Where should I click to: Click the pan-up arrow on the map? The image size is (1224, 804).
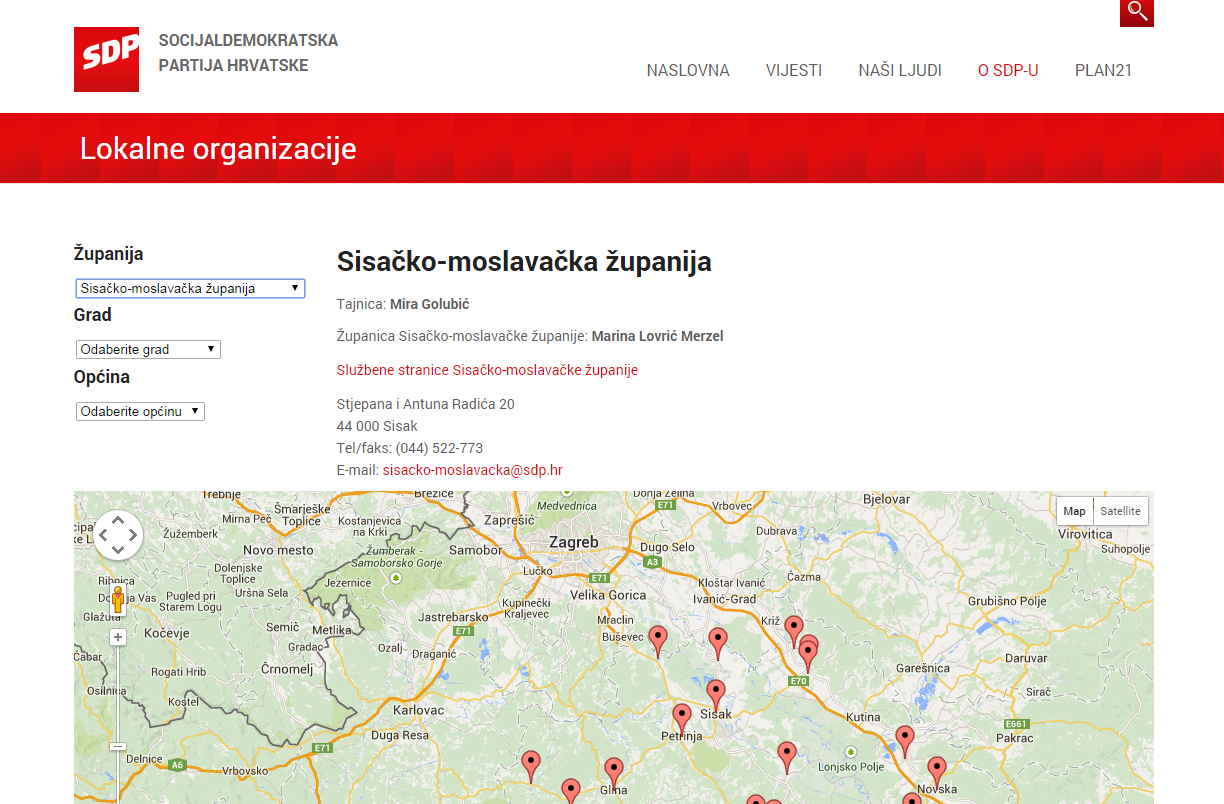click(x=118, y=521)
